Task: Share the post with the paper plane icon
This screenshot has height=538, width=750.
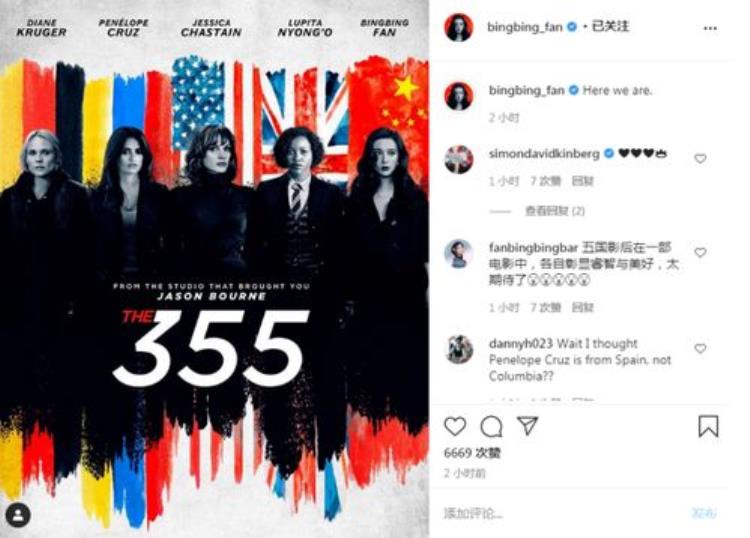Action: pyautogui.click(x=528, y=425)
